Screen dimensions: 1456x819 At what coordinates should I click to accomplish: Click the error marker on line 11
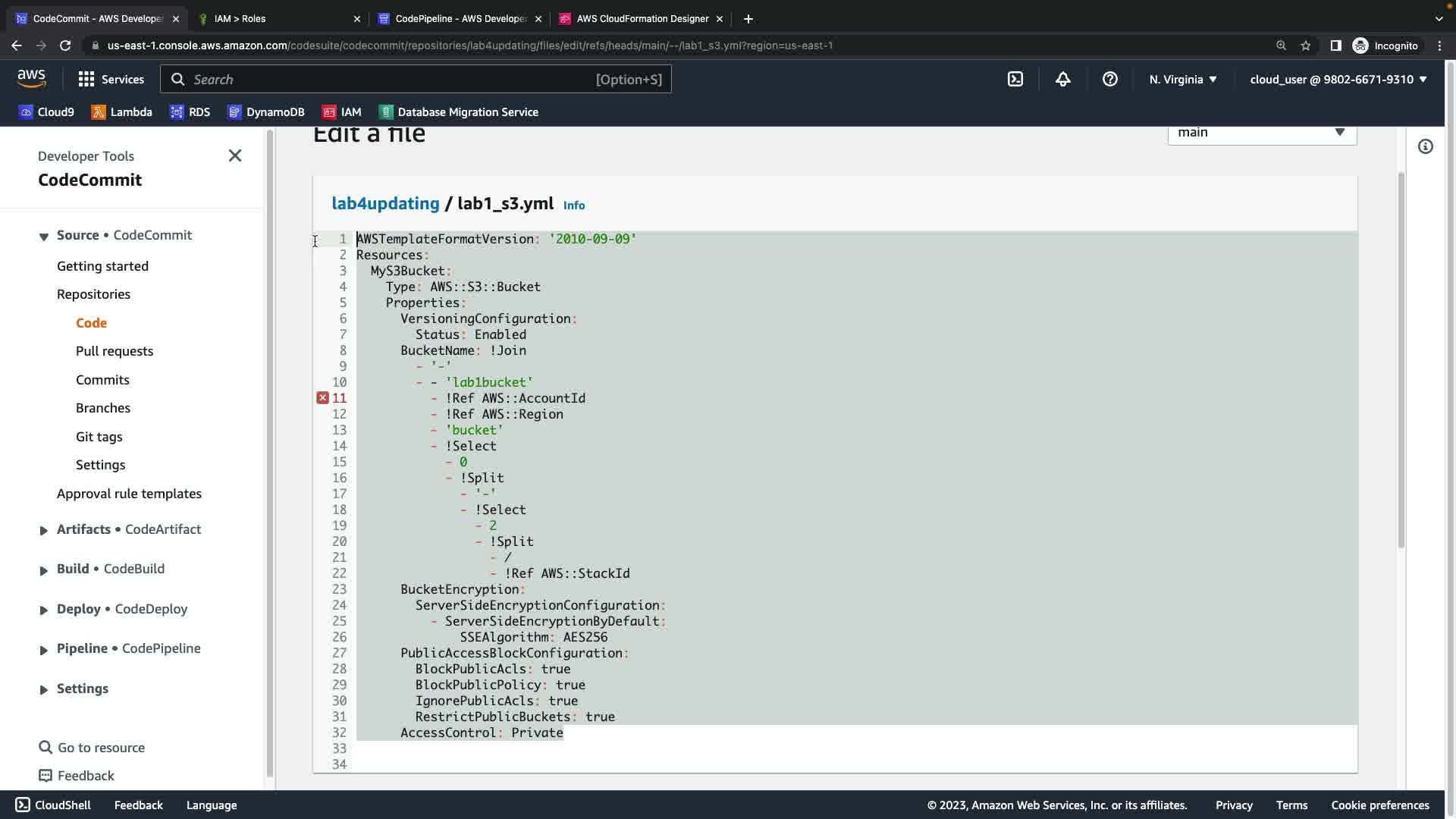pos(322,398)
